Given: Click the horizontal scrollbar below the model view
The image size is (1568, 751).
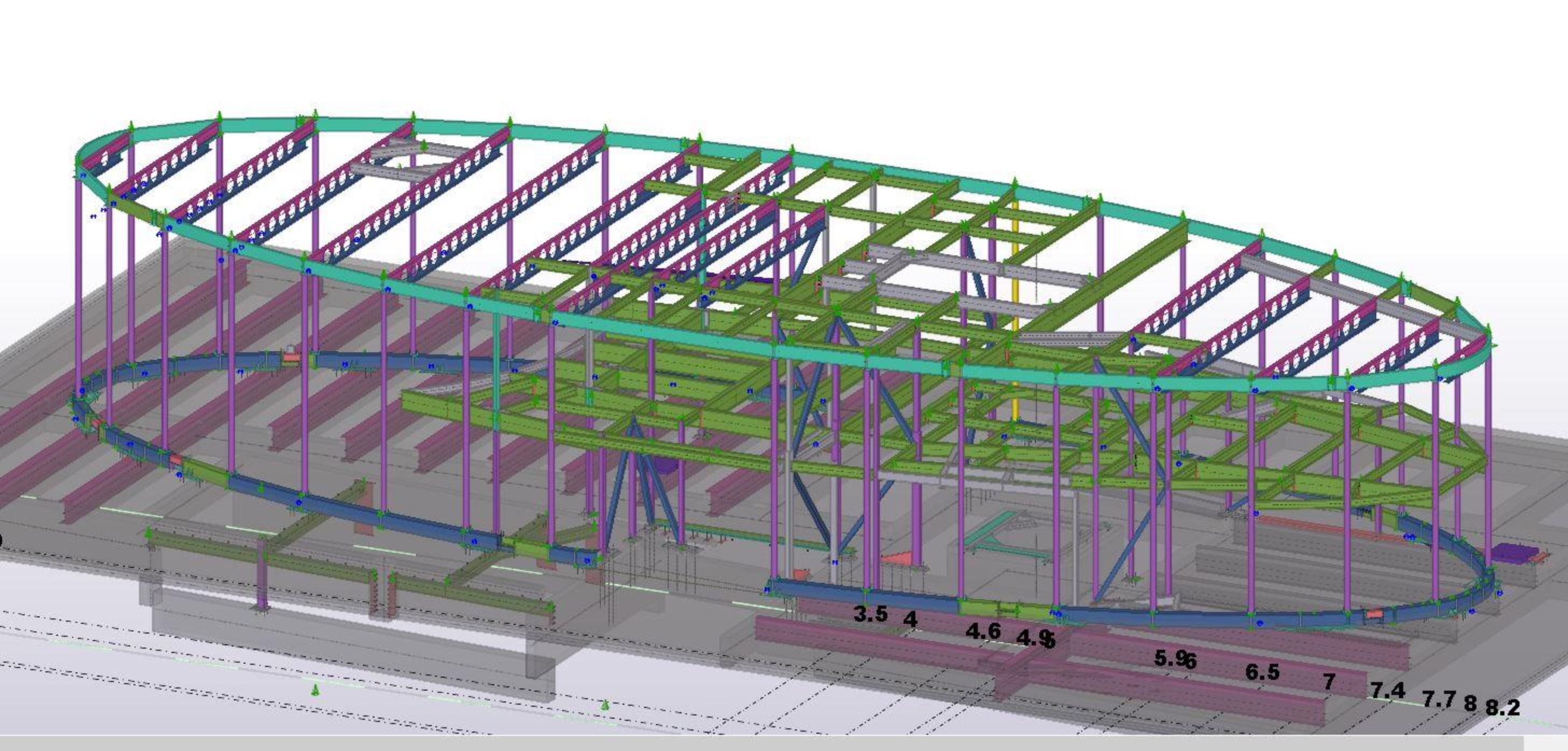Looking at the screenshot, I should pos(761,743).
